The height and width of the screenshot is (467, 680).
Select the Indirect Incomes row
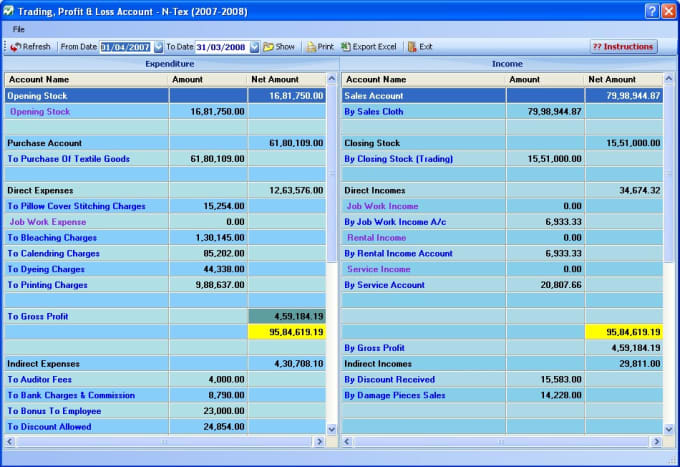click(x=502, y=364)
